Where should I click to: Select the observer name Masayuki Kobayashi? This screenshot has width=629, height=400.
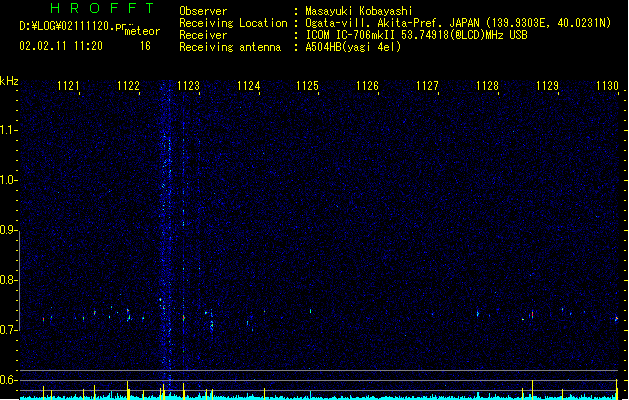coord(359,11)
